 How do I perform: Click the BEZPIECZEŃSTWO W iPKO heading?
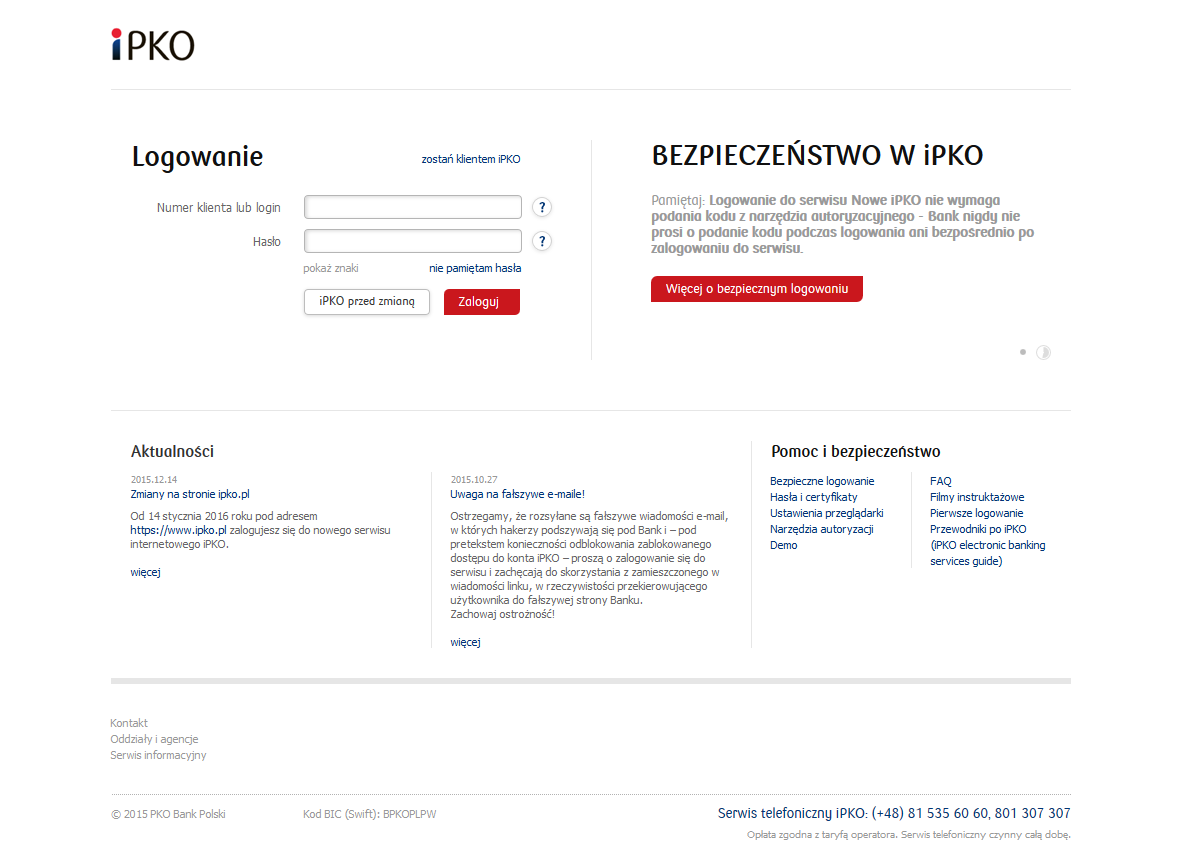click(x=818, y=155)
